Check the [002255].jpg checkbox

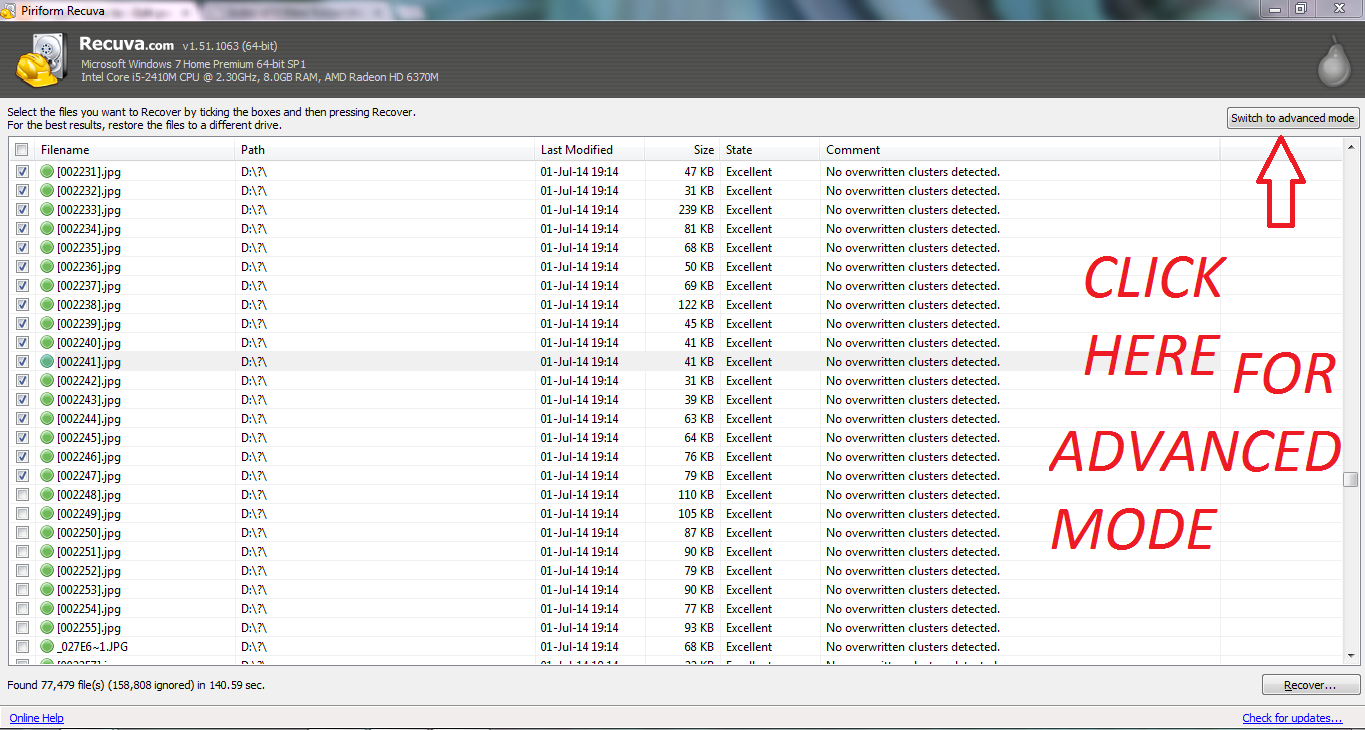tap(22, 628)
